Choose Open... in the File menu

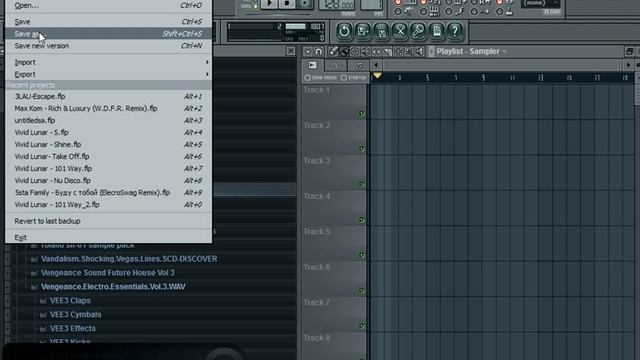[109, 5]
